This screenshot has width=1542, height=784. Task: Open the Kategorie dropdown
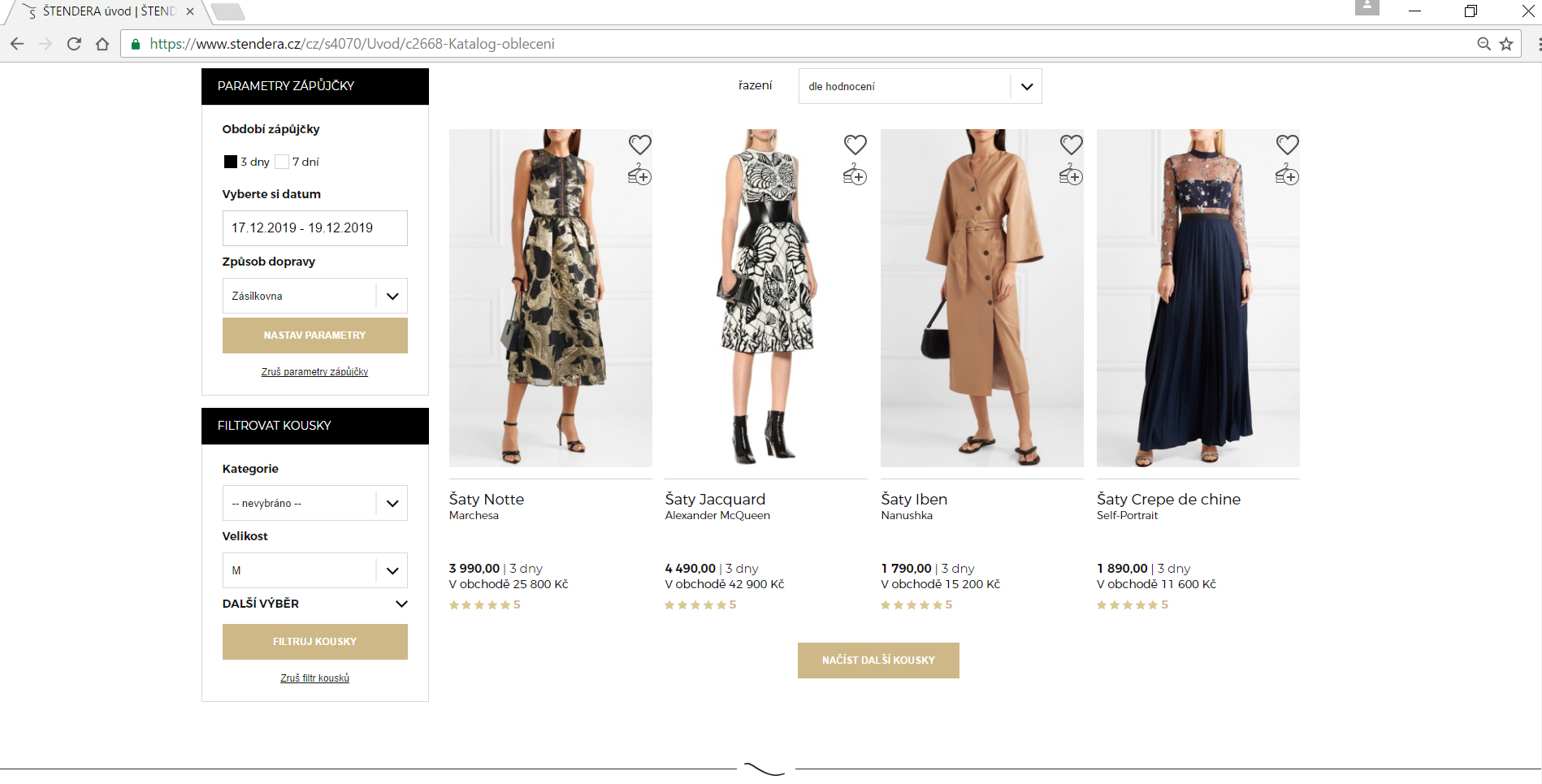[x=314, y=503]
